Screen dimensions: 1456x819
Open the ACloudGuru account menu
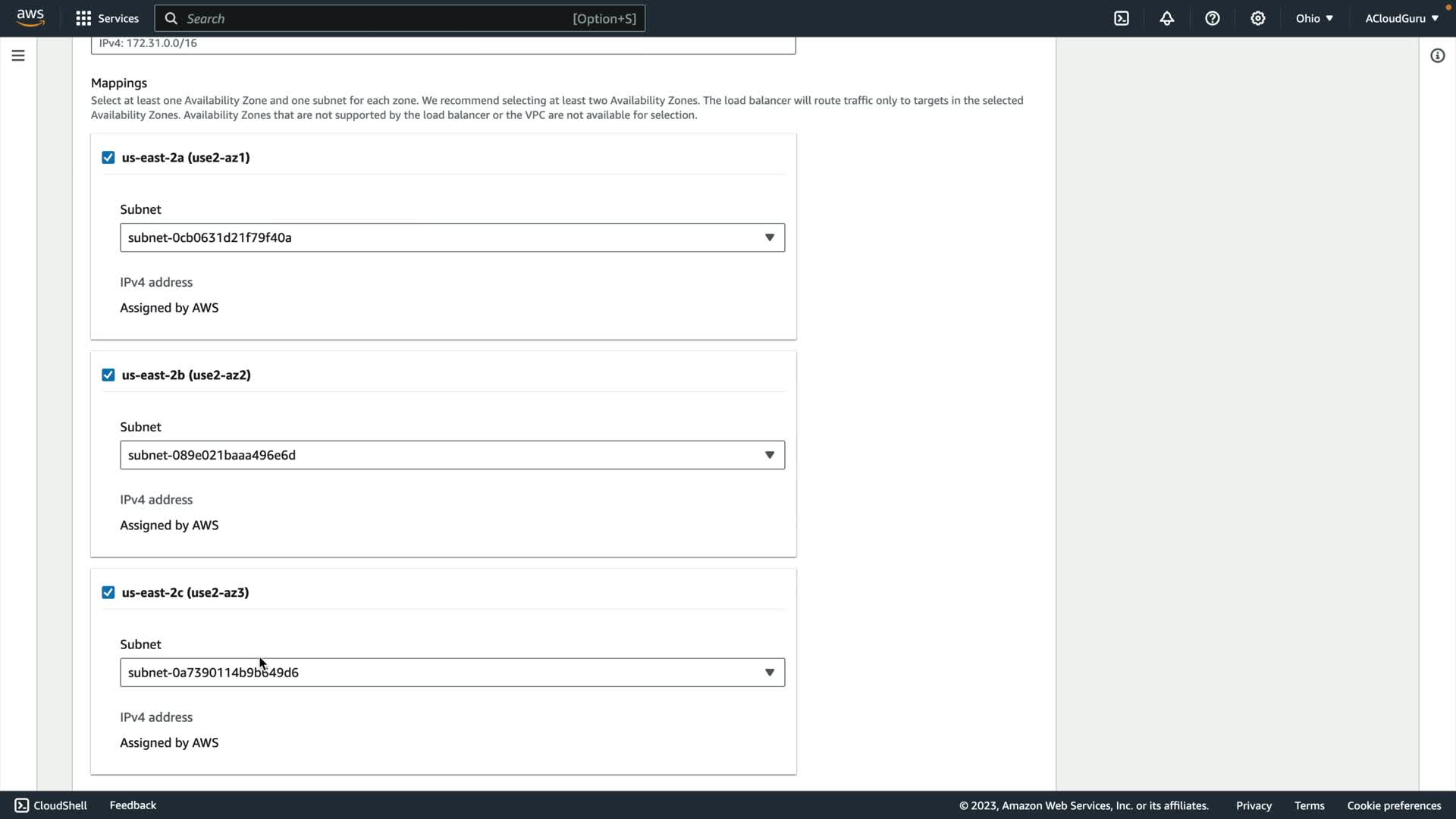click(1401, 18)
